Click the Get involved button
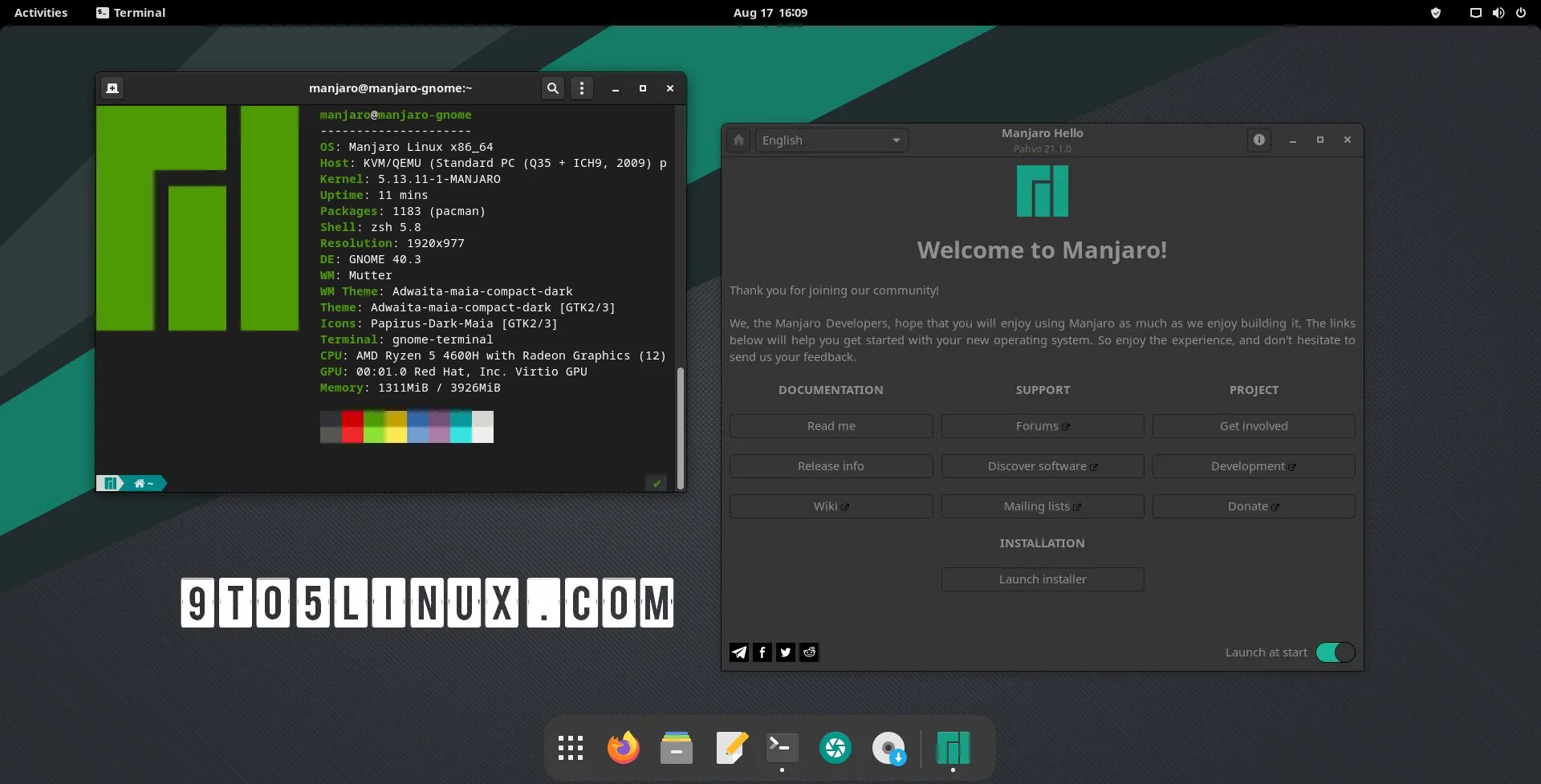Image resolution: width=1541 pixels, height=784 pixels. point(1254,426)
